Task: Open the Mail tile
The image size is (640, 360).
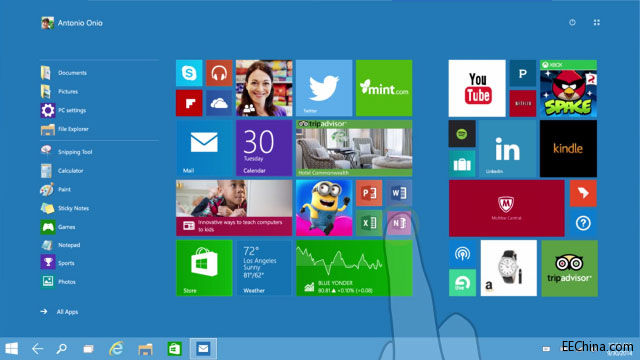Action: click(204, 148)
